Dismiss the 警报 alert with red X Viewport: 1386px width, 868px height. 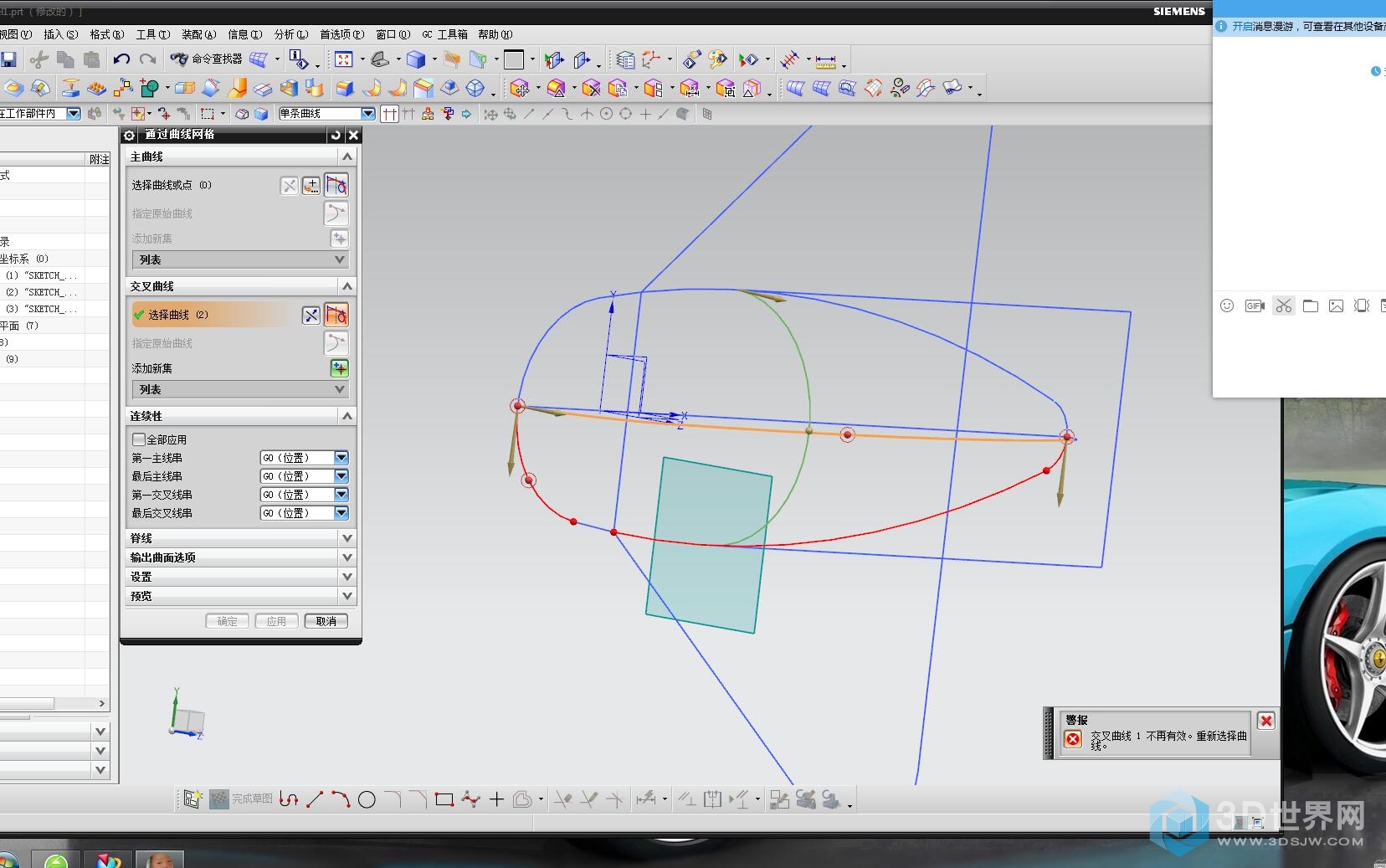(1266, 722)
